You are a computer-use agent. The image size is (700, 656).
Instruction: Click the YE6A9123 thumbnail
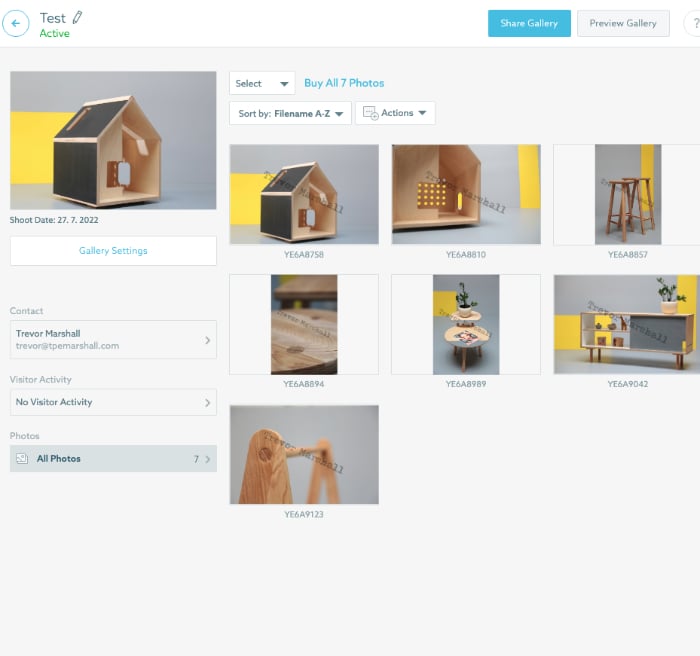[304, 454]
